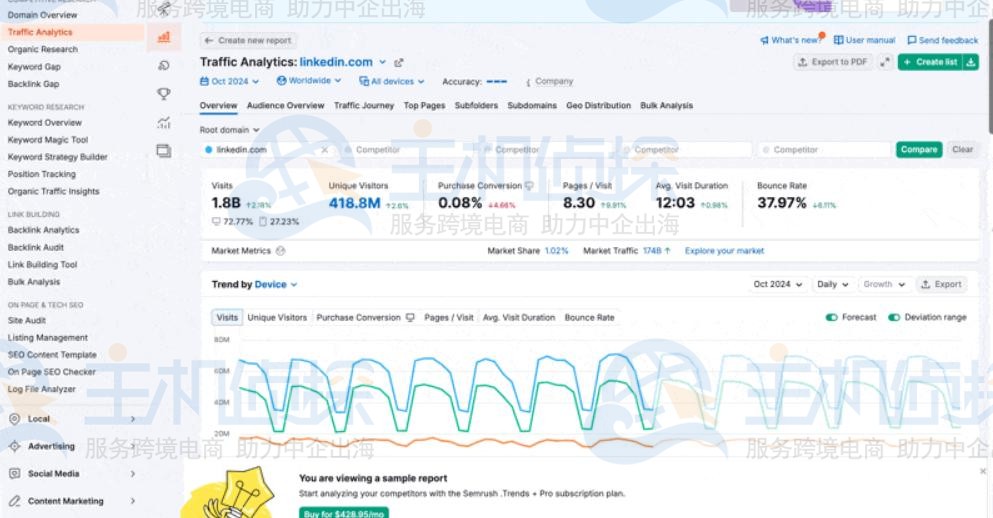Click the trends chart icon in rail
The image size is (993, 518).
click(x=164, y=123)
